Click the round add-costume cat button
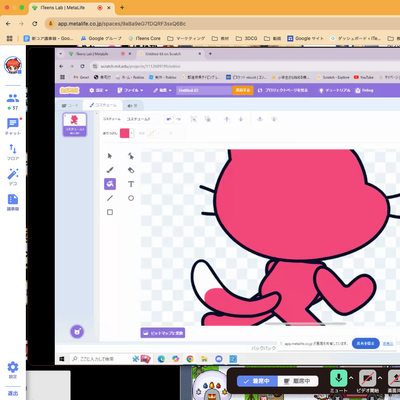This screenshot has height=400, width=400. coord(77,332)
